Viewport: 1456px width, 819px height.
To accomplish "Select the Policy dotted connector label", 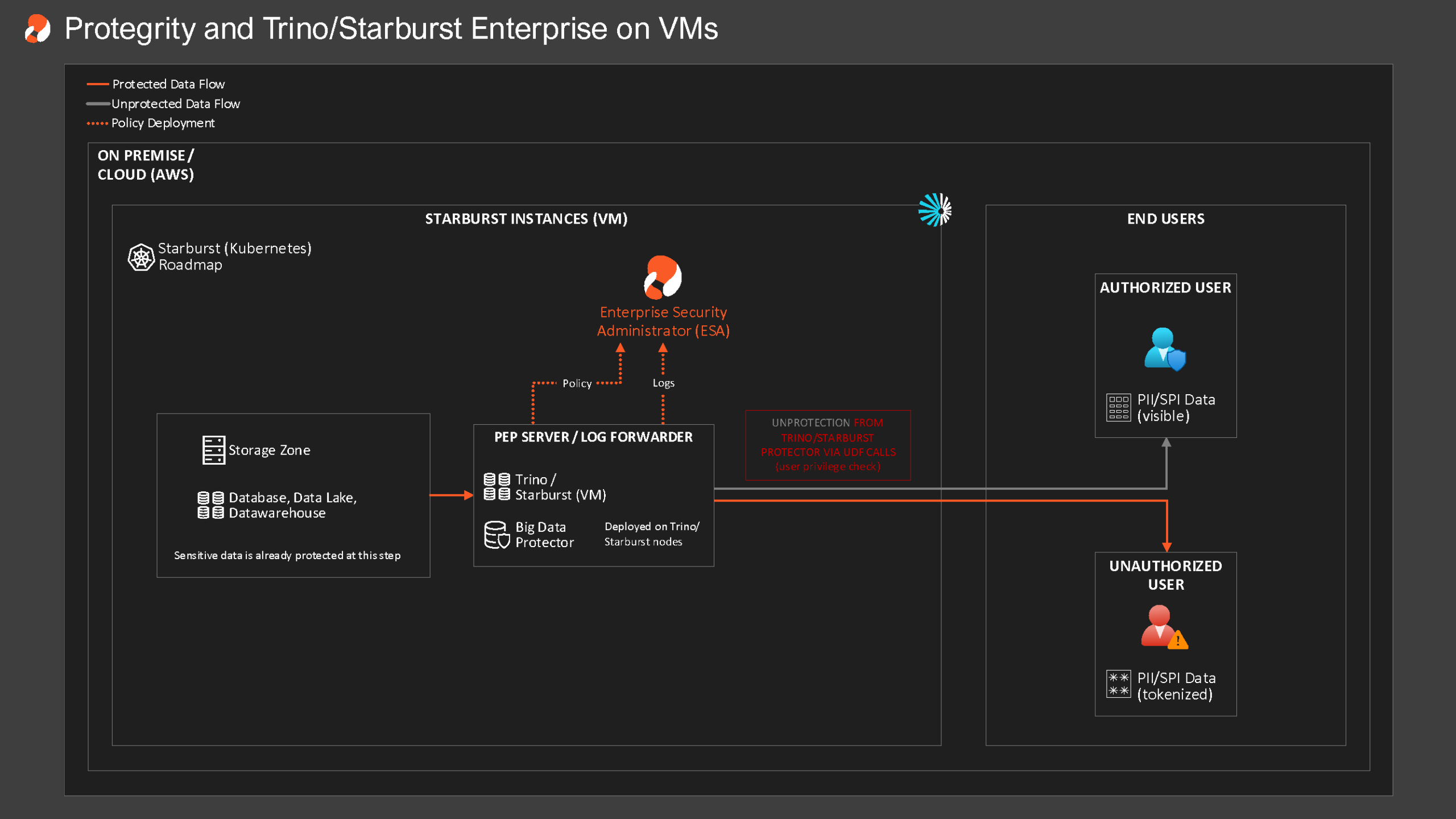I will [577, 383].
